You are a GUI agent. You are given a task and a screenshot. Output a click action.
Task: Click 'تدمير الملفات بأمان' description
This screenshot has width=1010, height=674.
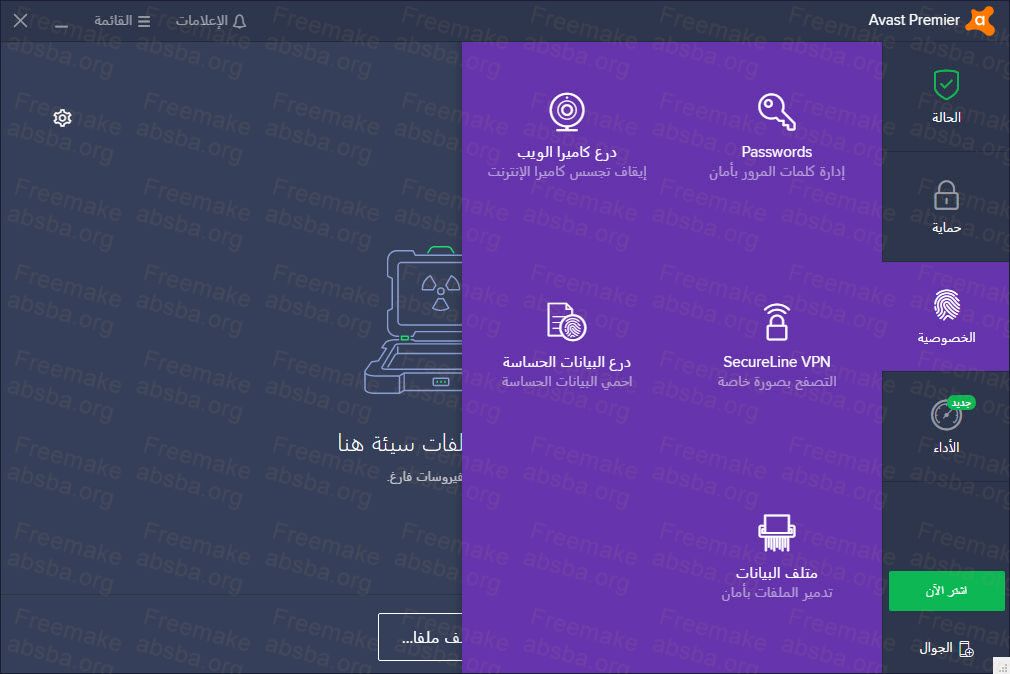pos(777,593)
